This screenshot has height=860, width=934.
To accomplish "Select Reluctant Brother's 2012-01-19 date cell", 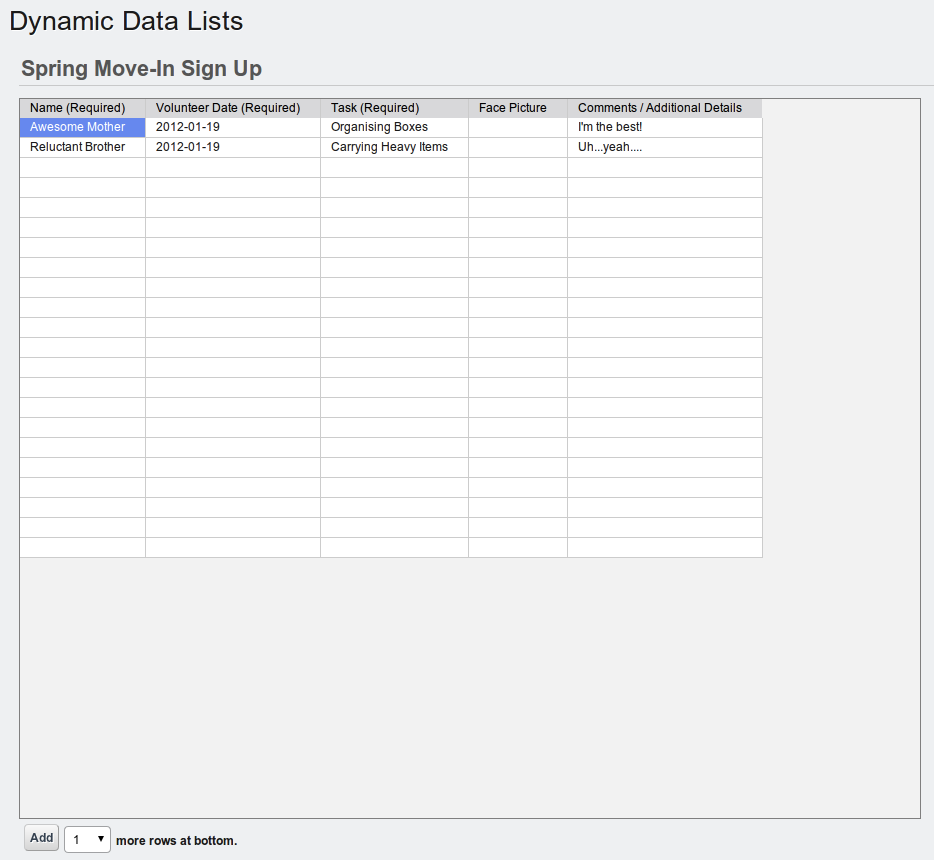I will coord(233,147).
